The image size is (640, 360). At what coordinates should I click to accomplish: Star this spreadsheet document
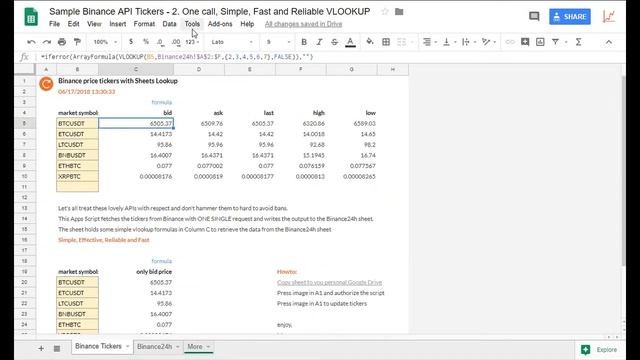point(384,12)
